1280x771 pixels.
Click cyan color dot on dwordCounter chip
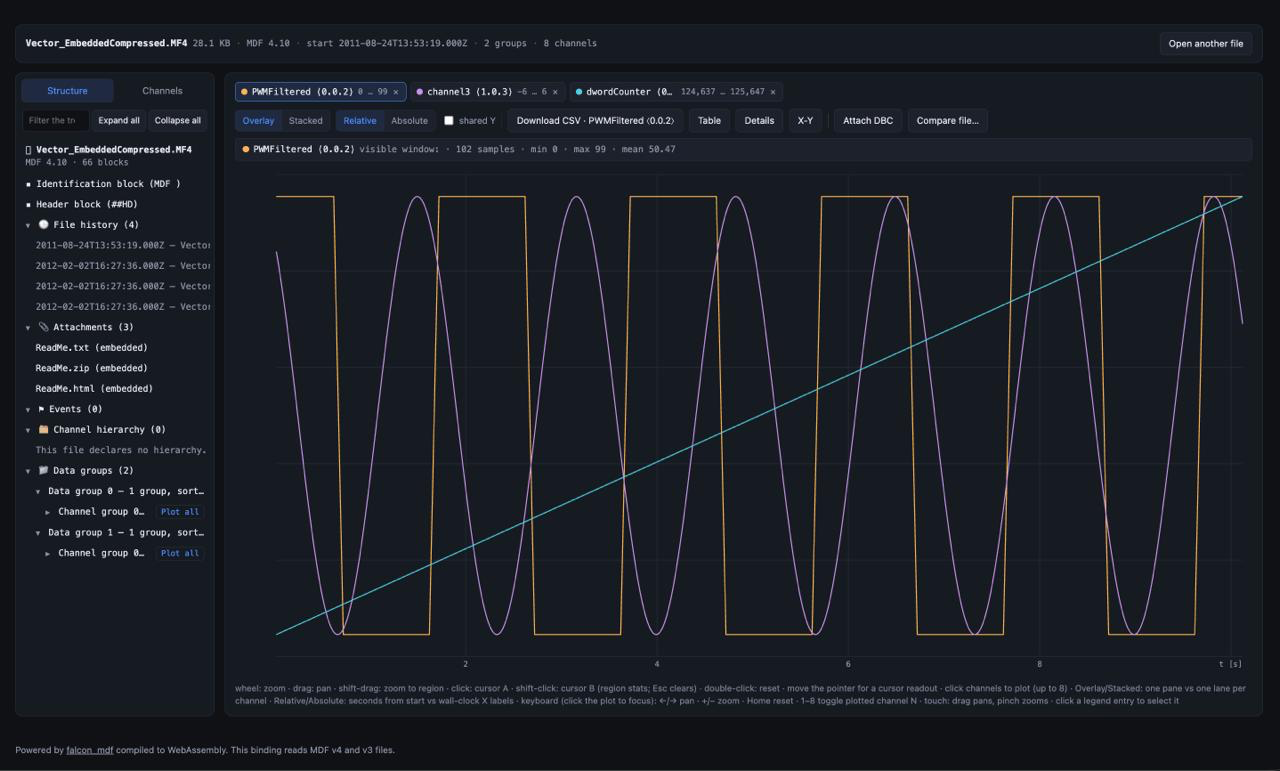[579, 92]
